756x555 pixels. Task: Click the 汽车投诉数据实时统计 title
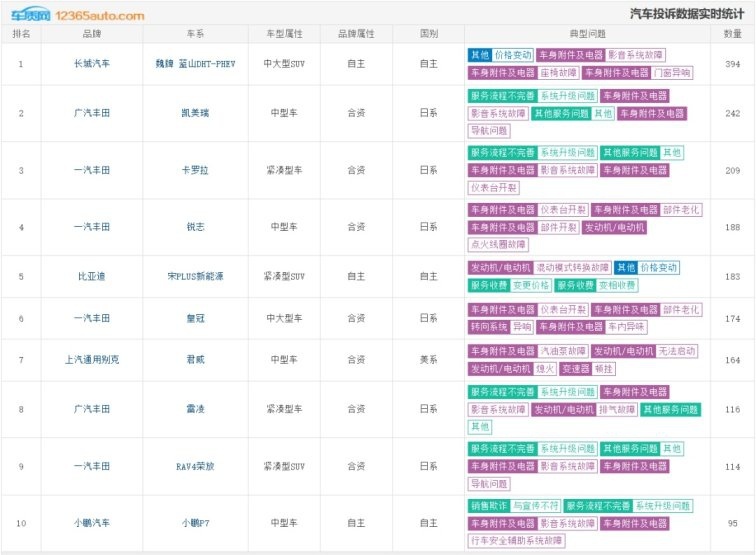[x=687, y=14]
